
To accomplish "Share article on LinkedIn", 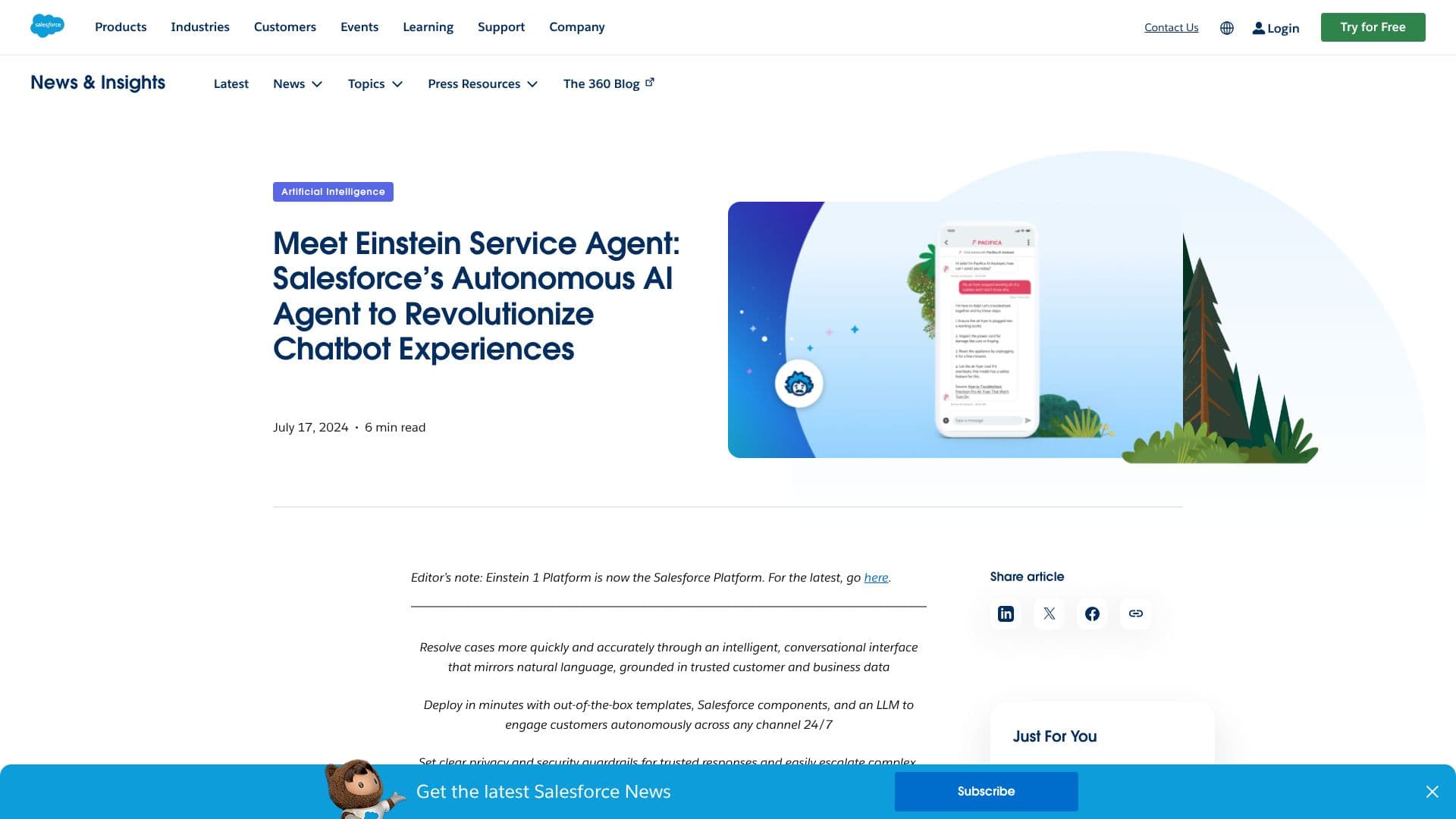I will coord(1006,613).
